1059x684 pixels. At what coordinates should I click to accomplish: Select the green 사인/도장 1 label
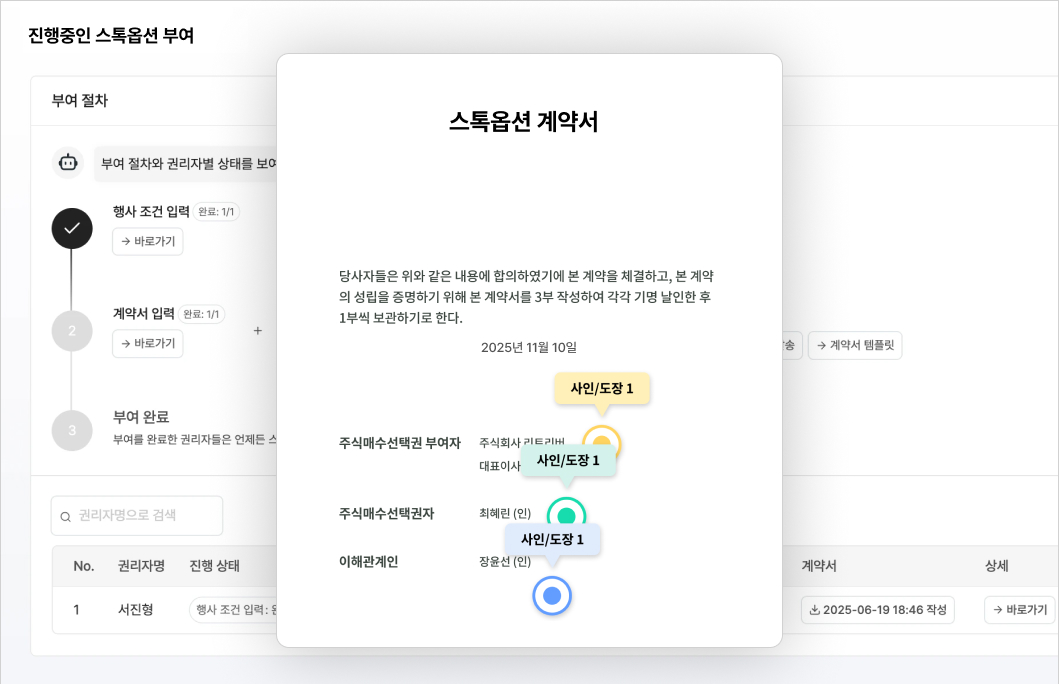[x=567, y=460]
